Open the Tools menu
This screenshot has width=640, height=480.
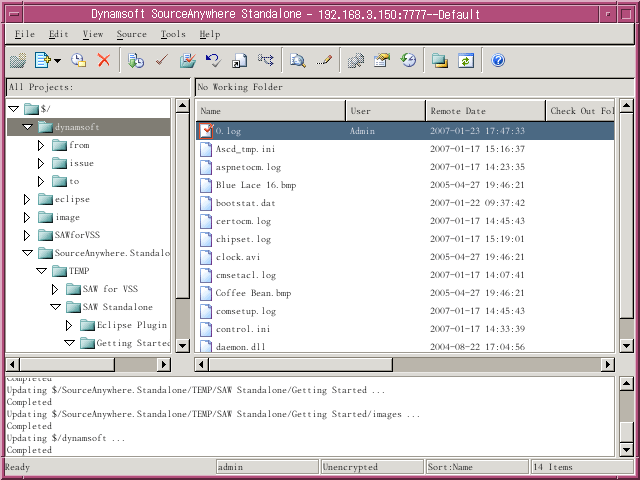pyautogui.click(x=173, y=34)
